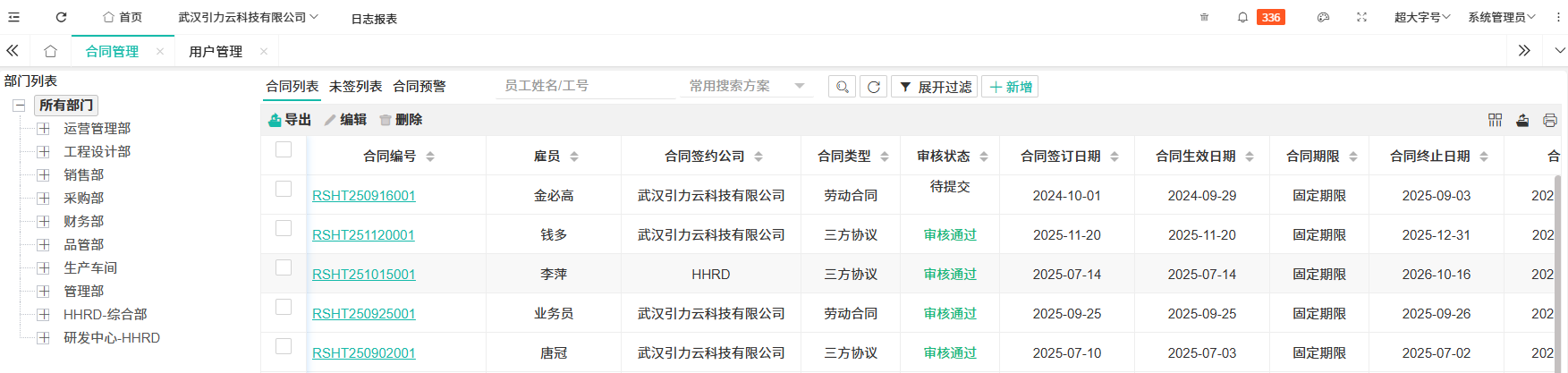The image size is (1568, 373).
Task: Check the row checkbox for RSHT251015001
Action: click(284, 267)
